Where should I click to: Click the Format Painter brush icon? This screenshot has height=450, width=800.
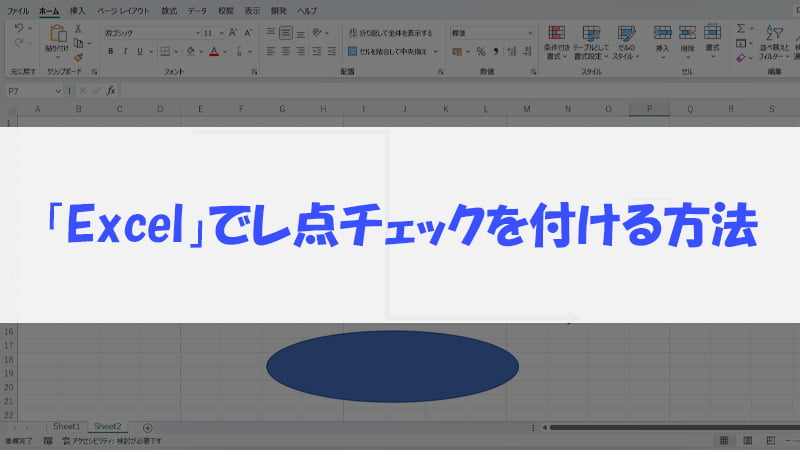click(x=78, y=57)
